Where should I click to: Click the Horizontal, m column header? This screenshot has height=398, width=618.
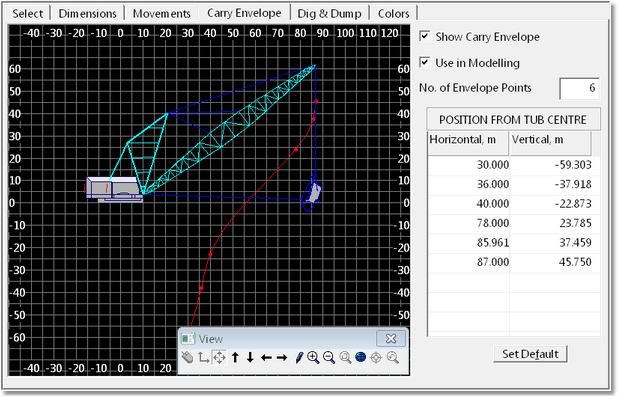coord(468,143)
